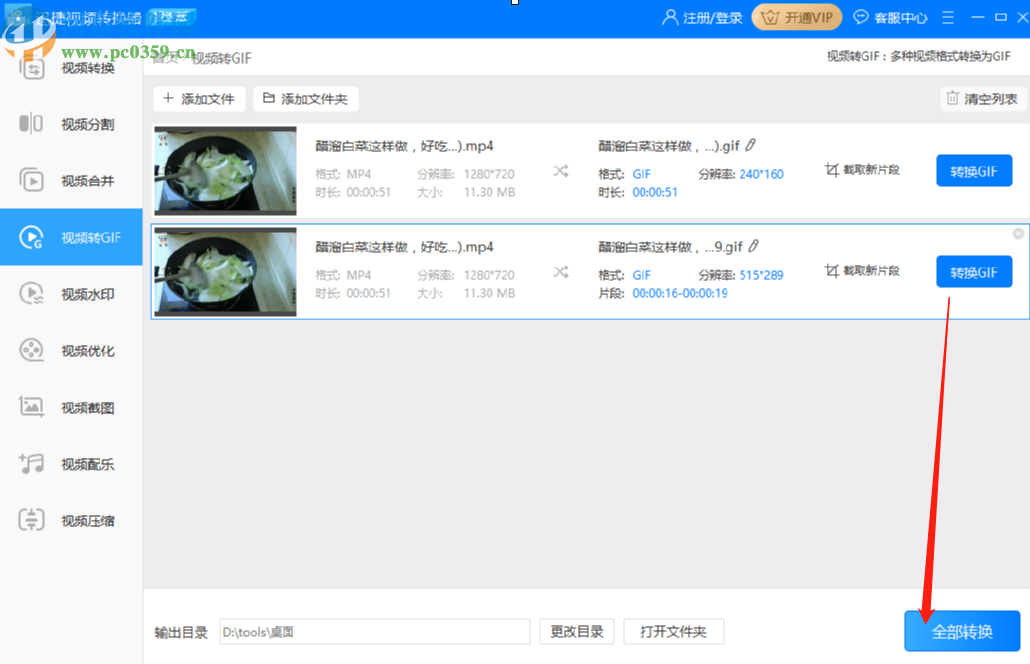This screenshot has height=664, width=1030.
Task: Click the second row's output name ...9.gif
Action: [670, 247]
